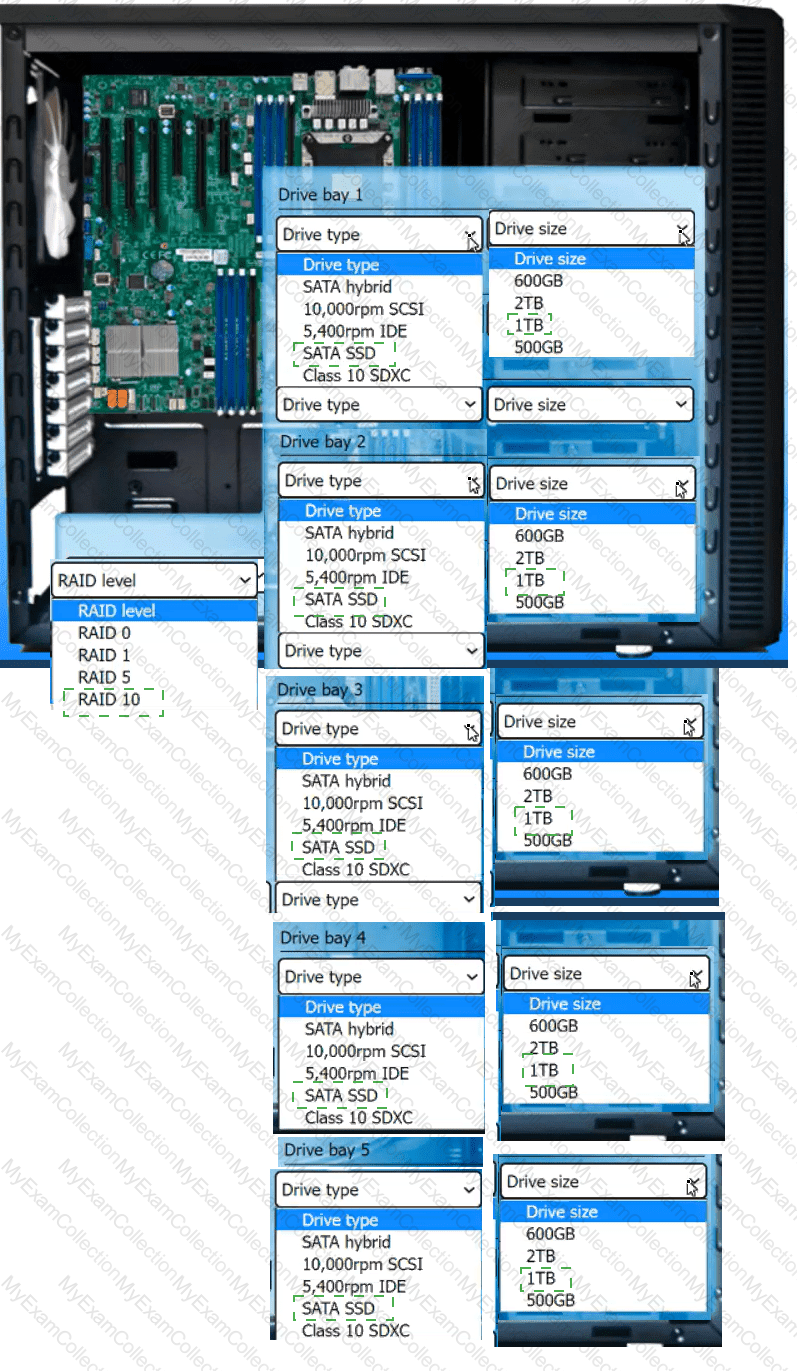797x1371 pixels.
Task: Expand Drive bay 2 Drive size dropdown
Action: [593, 484]
